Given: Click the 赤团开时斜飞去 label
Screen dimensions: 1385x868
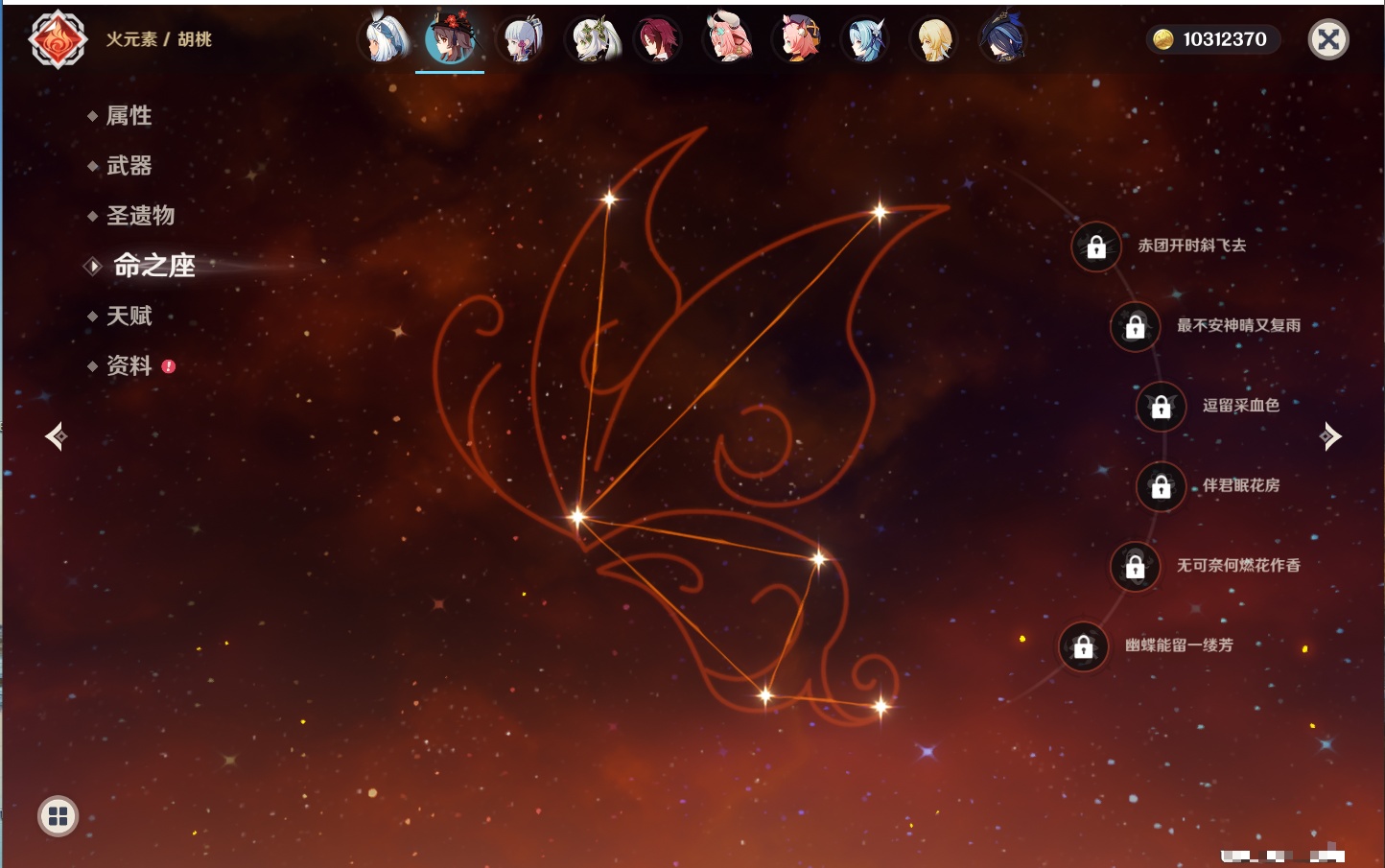Looking at the screenshot, I should [x=1192, y=246].
